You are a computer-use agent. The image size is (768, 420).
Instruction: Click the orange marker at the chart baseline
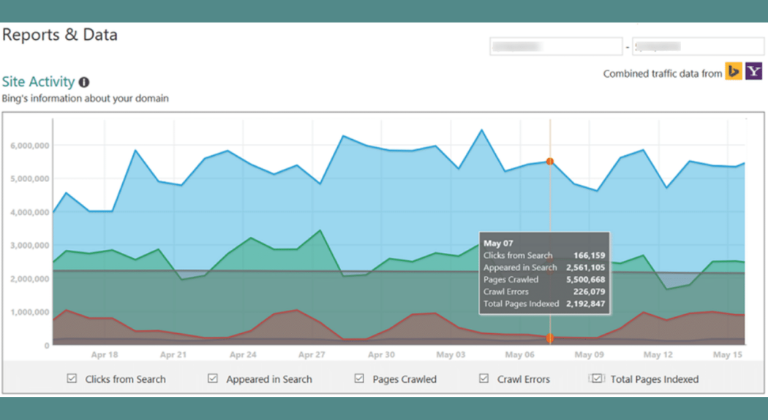(x=549, y=339)
